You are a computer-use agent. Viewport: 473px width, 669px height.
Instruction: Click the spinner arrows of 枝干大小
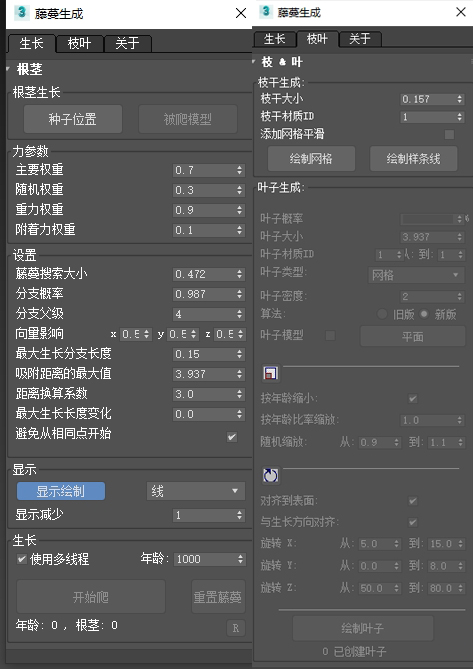pyautogui.click(x=459, y=99)
